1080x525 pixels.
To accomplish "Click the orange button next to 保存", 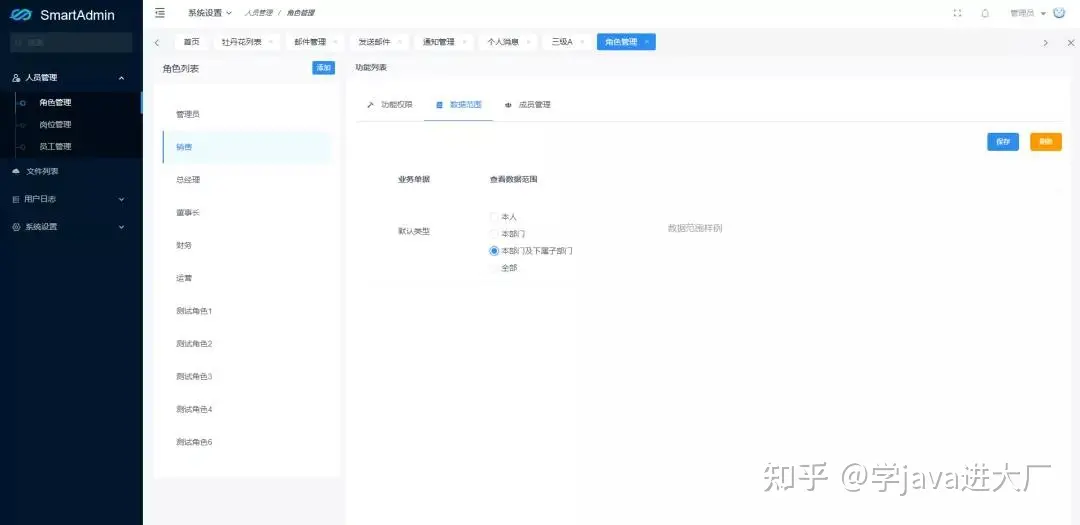I will tap(1046, 141).
